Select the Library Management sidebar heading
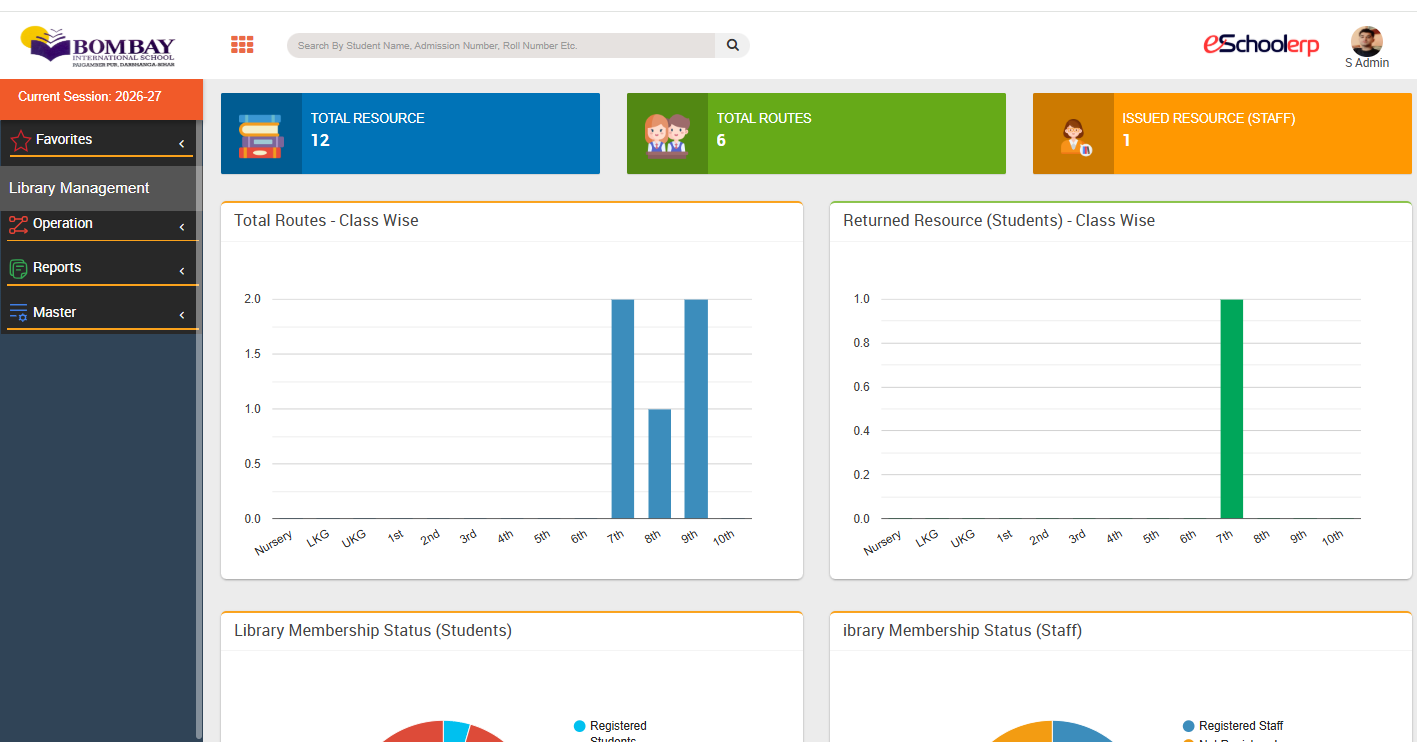 (x=79, y=188)
